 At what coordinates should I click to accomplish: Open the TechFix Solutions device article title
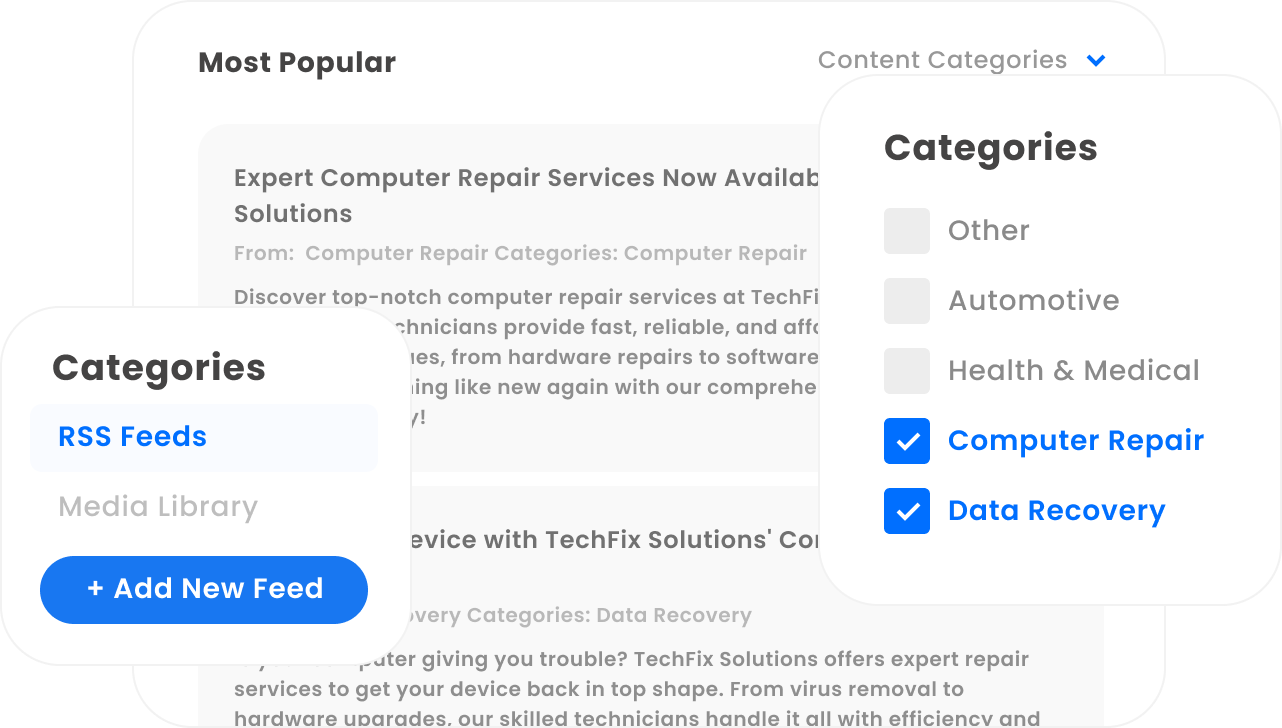coord(614,540)
